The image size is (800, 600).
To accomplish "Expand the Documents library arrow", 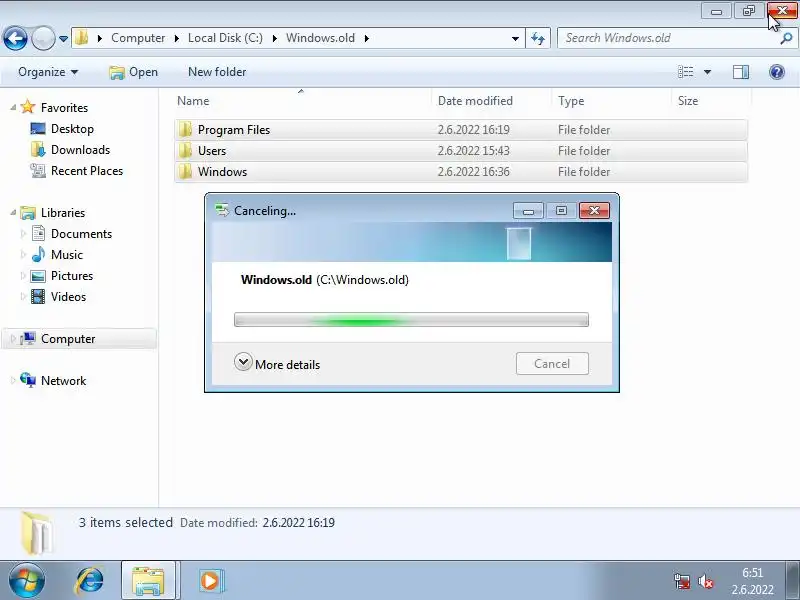I will (x=23, y=234).
